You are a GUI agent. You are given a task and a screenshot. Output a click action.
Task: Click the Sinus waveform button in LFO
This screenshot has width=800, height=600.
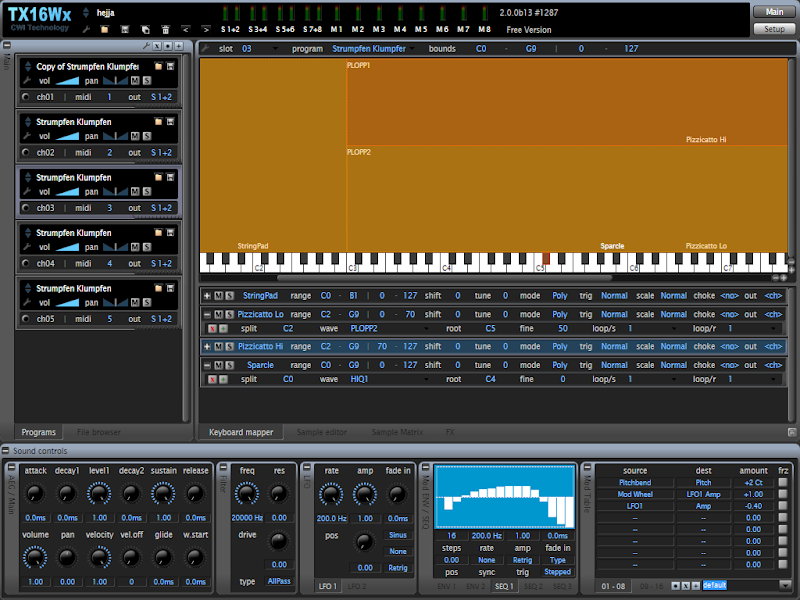(397, 535)
